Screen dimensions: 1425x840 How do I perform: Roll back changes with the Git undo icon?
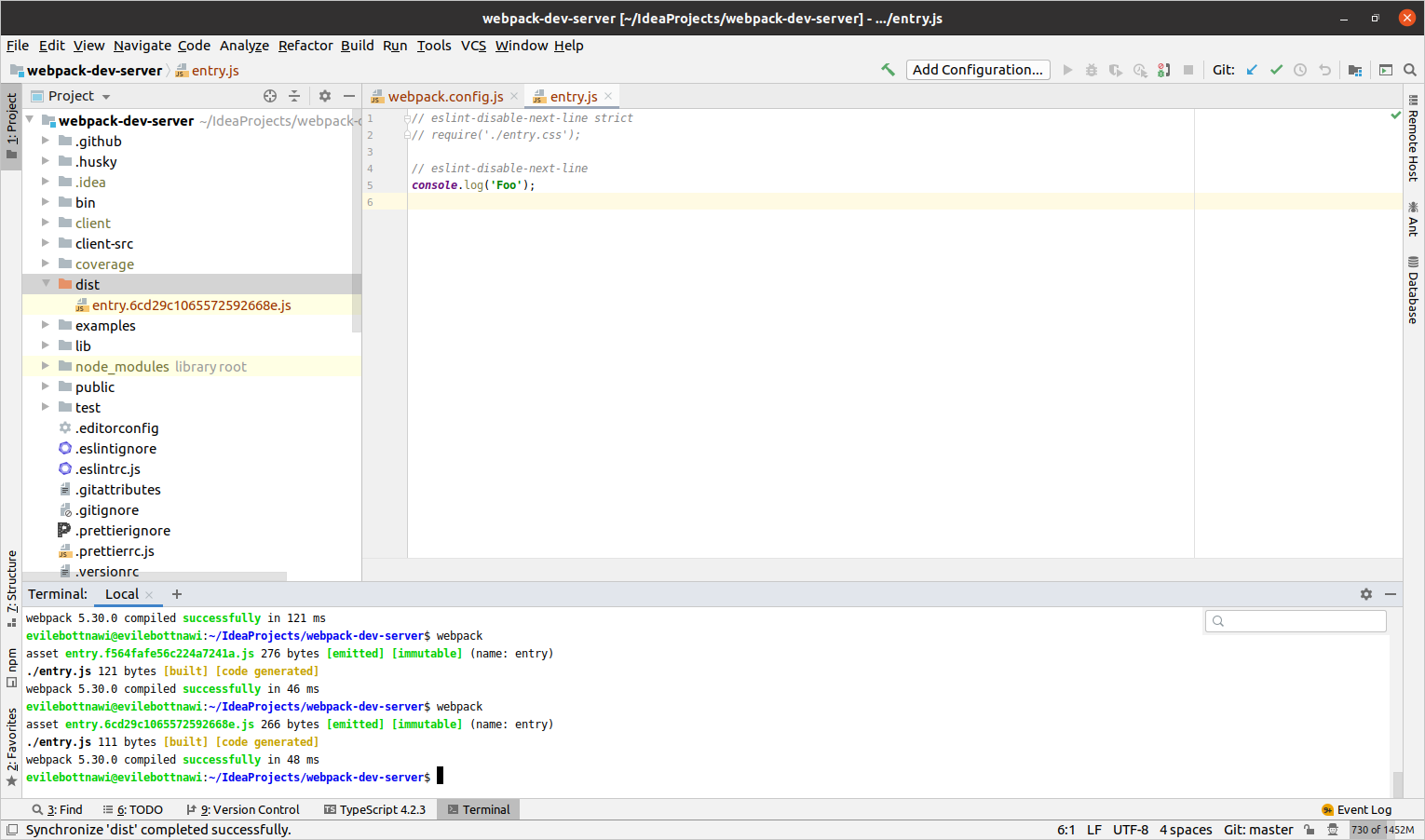click(x=1324, y=69)
